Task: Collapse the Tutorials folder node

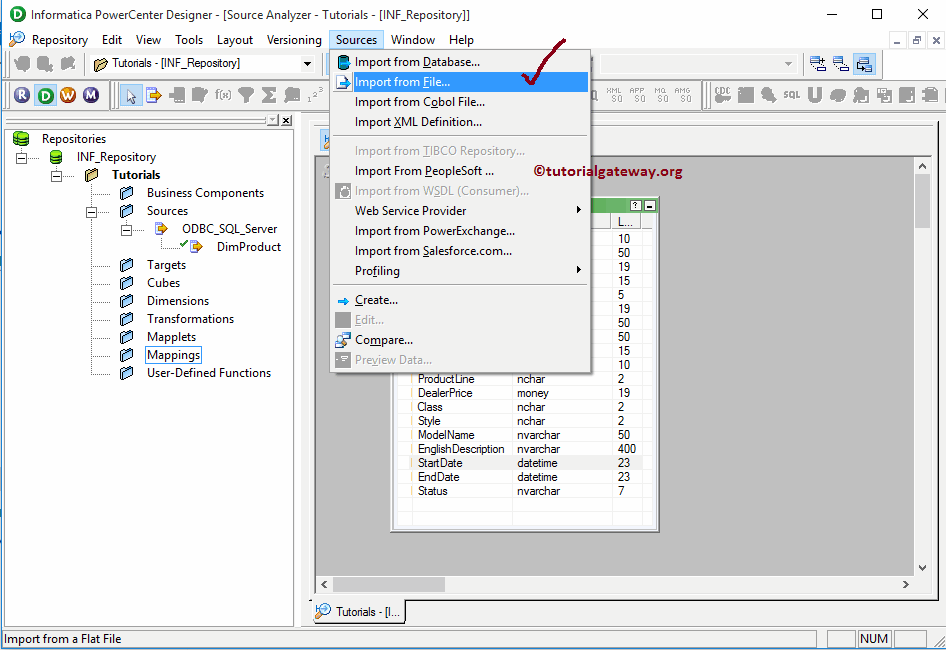Action: 57,176
